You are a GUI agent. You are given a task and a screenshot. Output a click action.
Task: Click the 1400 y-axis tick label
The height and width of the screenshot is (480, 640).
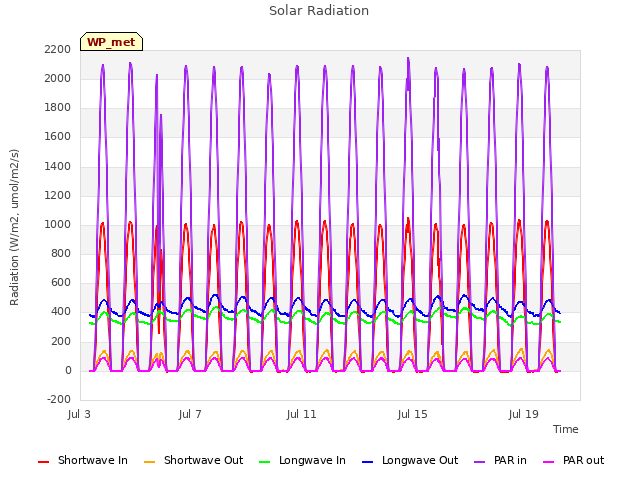coord(58,167)
